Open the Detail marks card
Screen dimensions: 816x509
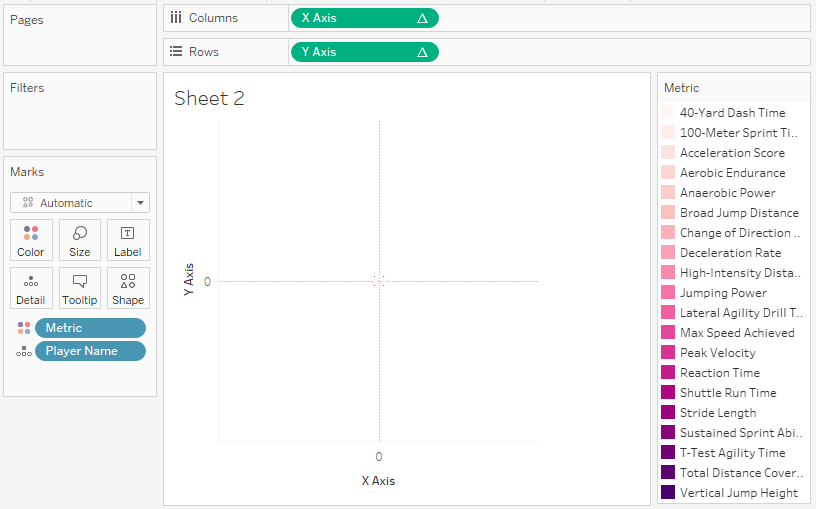tap(31, 288)
